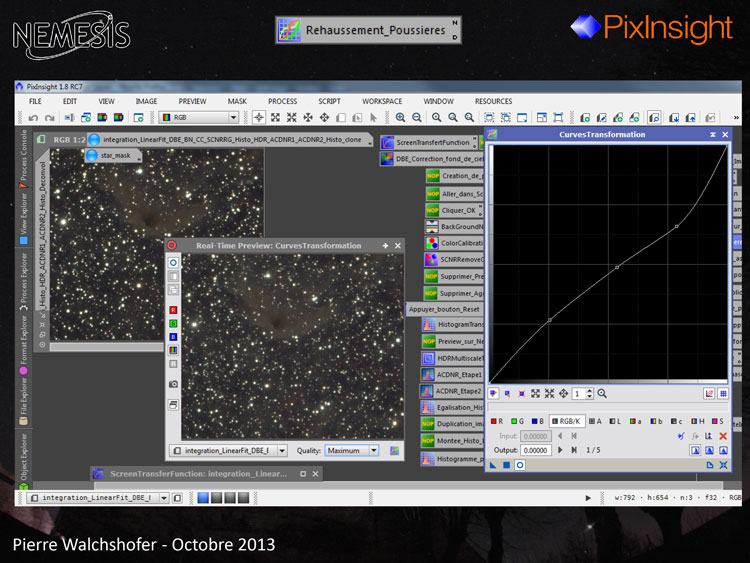Open the DBE_Correction_fond_de_ciel process icon
This screenshot has width=750, height=563.
click(431, 159)
